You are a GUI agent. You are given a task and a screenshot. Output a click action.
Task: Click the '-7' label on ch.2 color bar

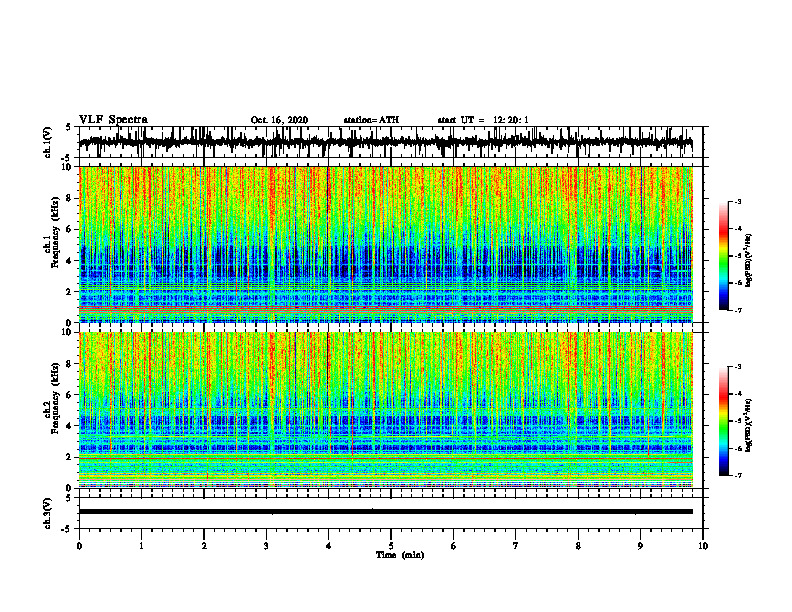tap(738, 475)
